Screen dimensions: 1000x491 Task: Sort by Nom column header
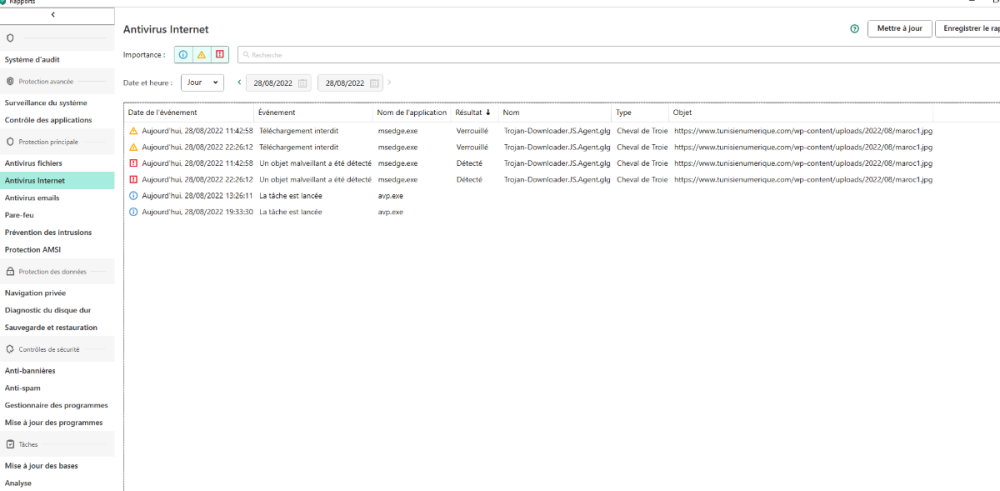click(555, 112)
